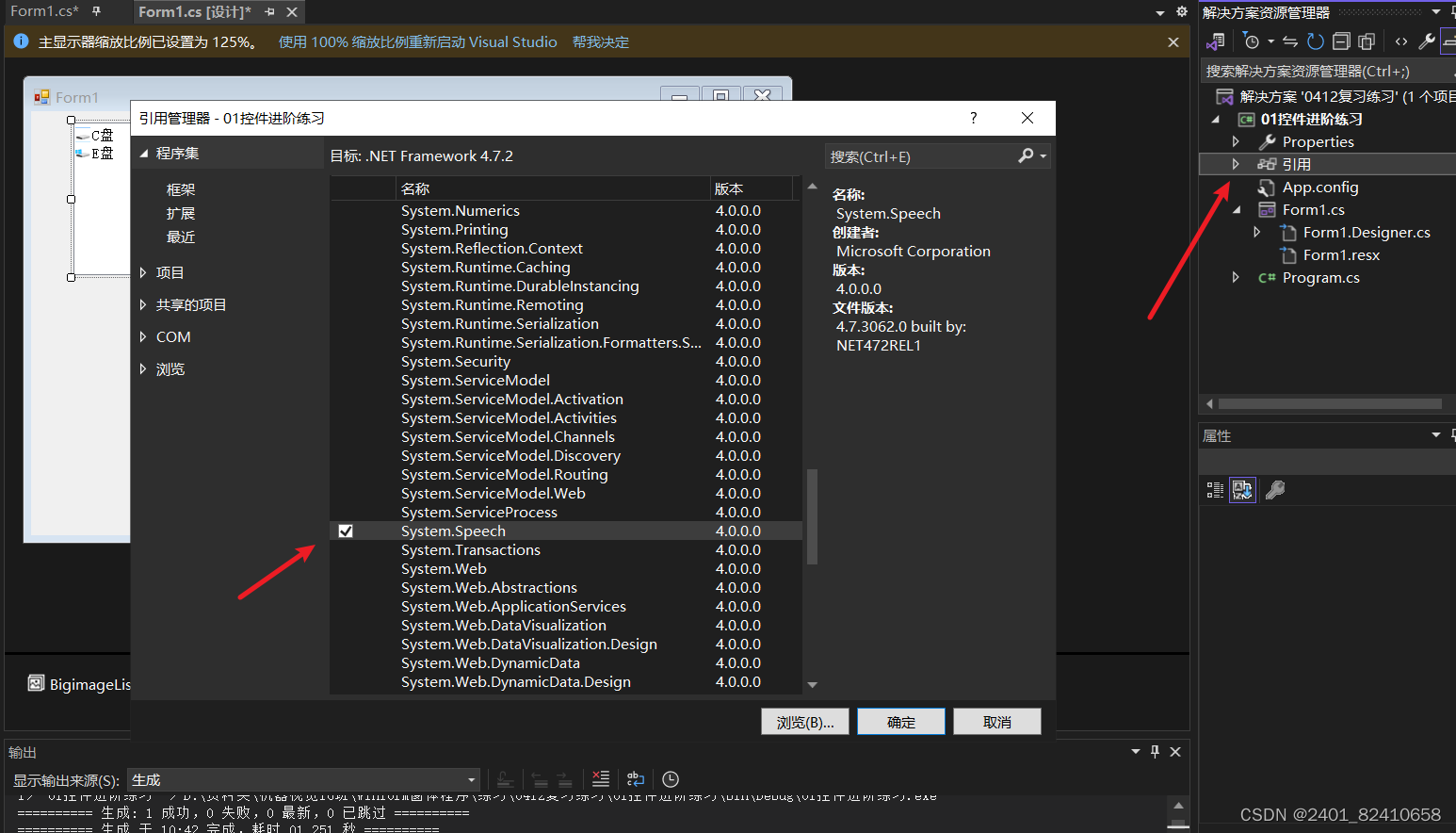
Task: Click the clear all output icon
Action: tap(600, 779)
